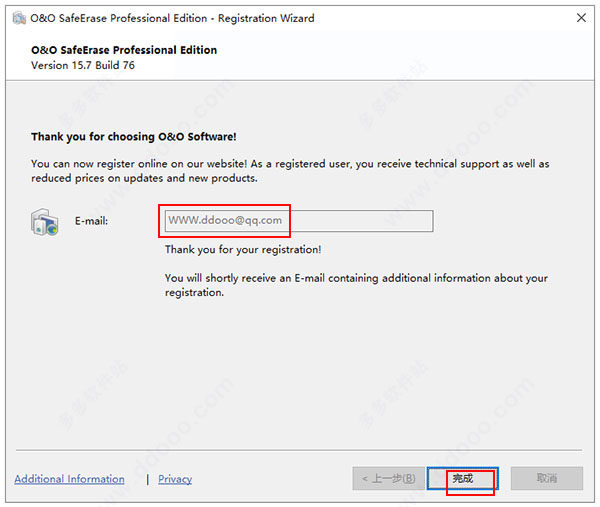Click the 完成 (Finish) button

point(463,478)
